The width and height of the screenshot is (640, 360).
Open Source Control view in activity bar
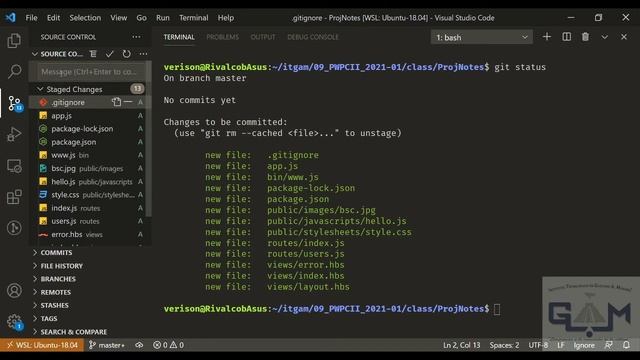[x=15, y=103]
